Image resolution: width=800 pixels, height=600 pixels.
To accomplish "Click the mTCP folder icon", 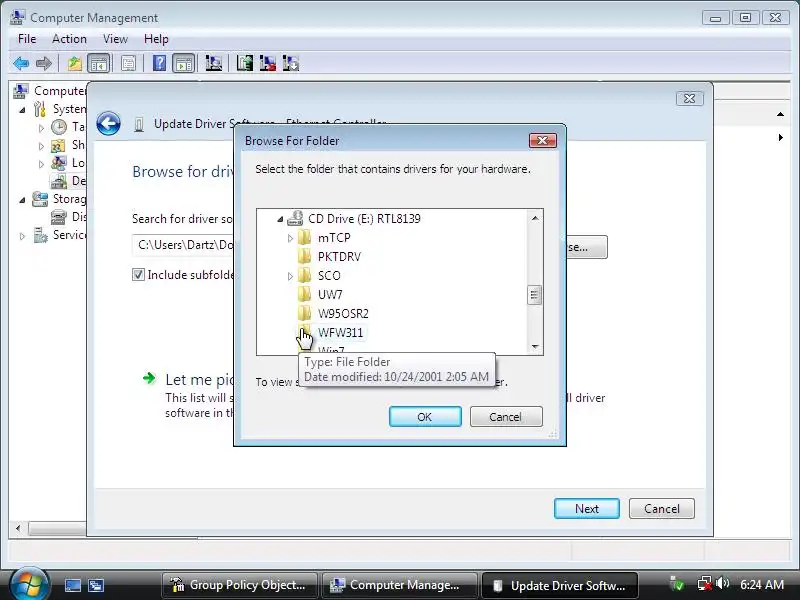I will [x=305, y=237].
